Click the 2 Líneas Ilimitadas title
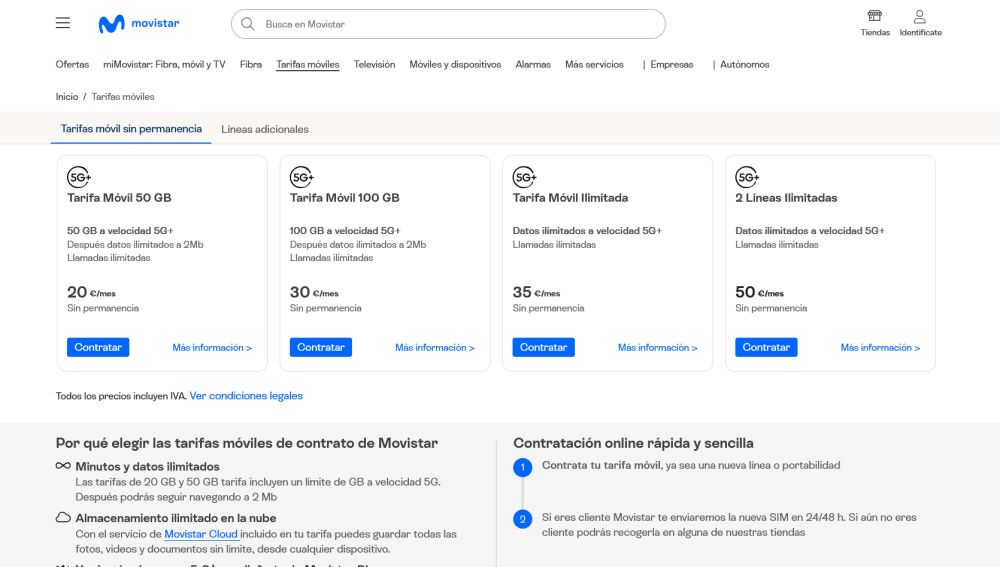Viewport: 1000px width, 567px height. click(x=786, y=198)
